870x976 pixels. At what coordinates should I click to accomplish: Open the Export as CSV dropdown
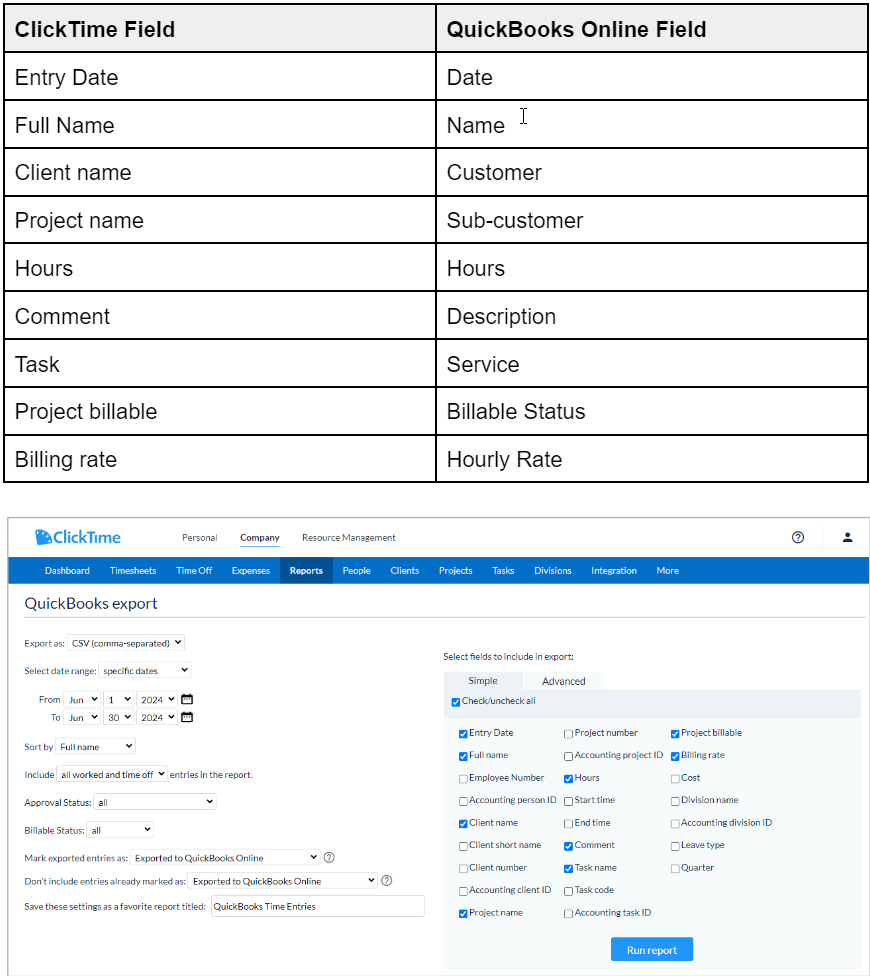126,642
